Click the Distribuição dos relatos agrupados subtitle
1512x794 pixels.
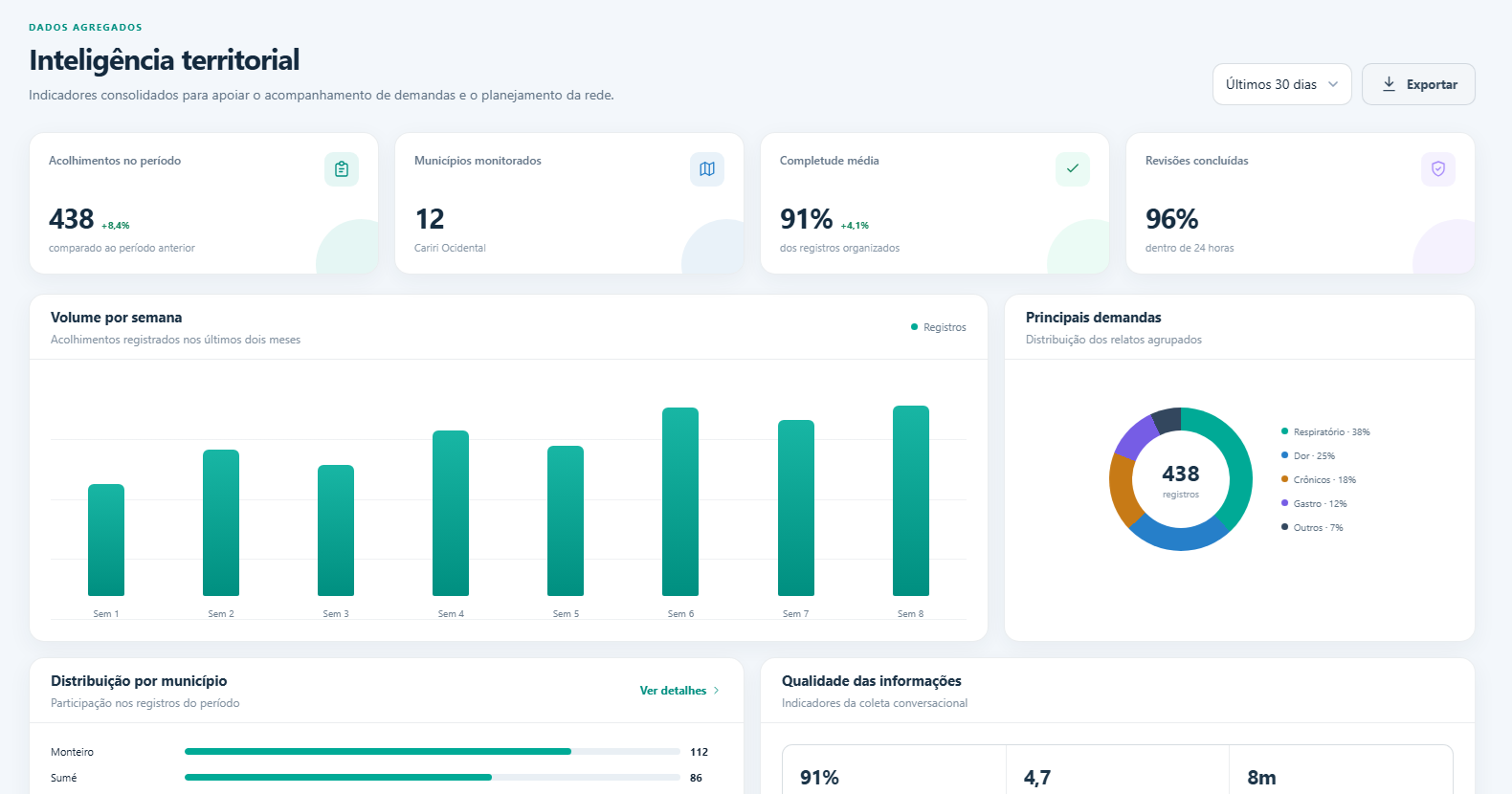click(1114, 340)
